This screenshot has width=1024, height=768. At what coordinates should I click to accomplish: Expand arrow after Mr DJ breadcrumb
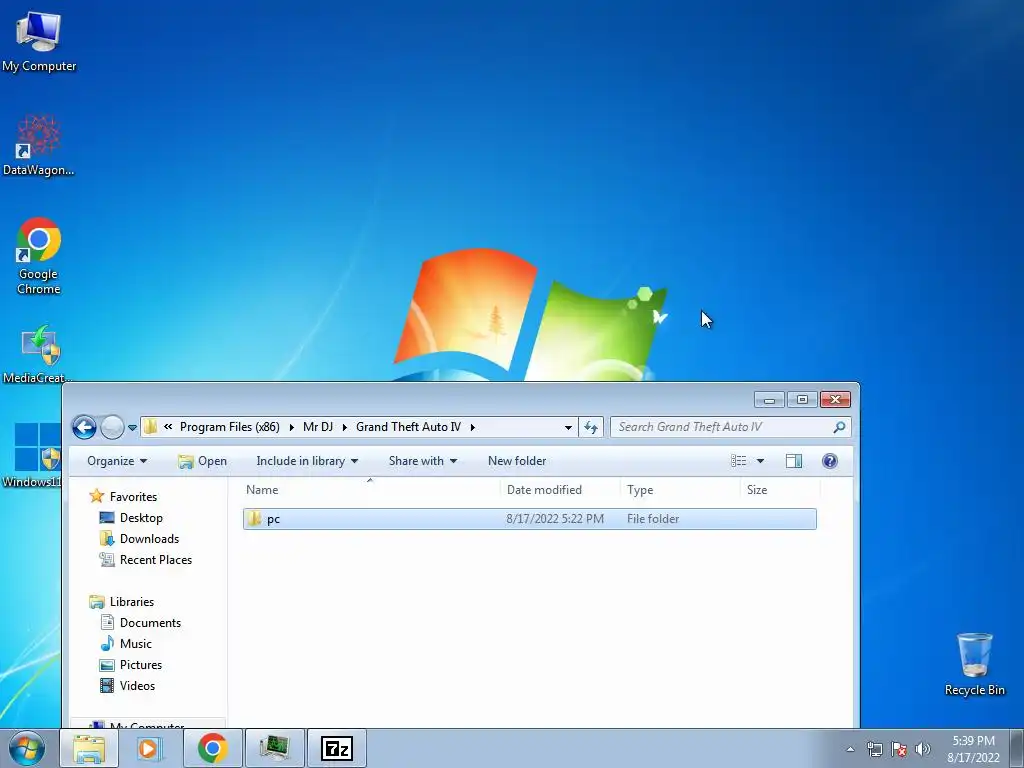coord(344,427)
